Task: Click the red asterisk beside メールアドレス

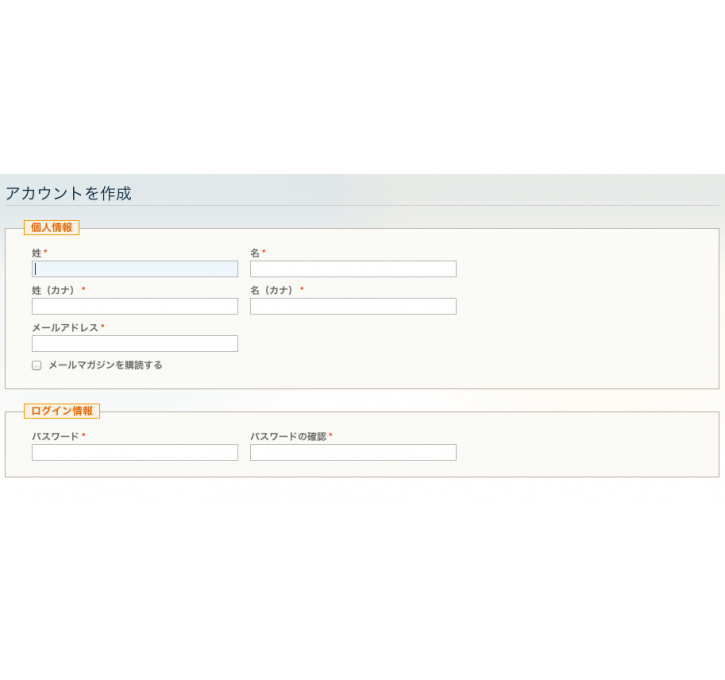Action: tap(103, 326)
